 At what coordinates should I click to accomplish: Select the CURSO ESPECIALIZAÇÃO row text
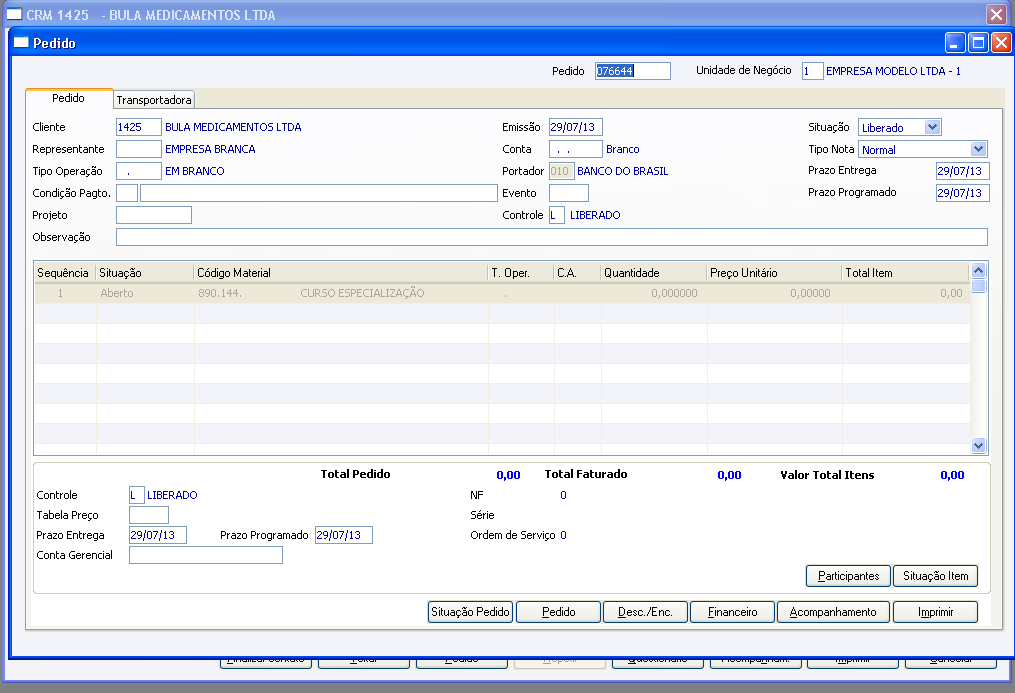[x=362, y=293]
